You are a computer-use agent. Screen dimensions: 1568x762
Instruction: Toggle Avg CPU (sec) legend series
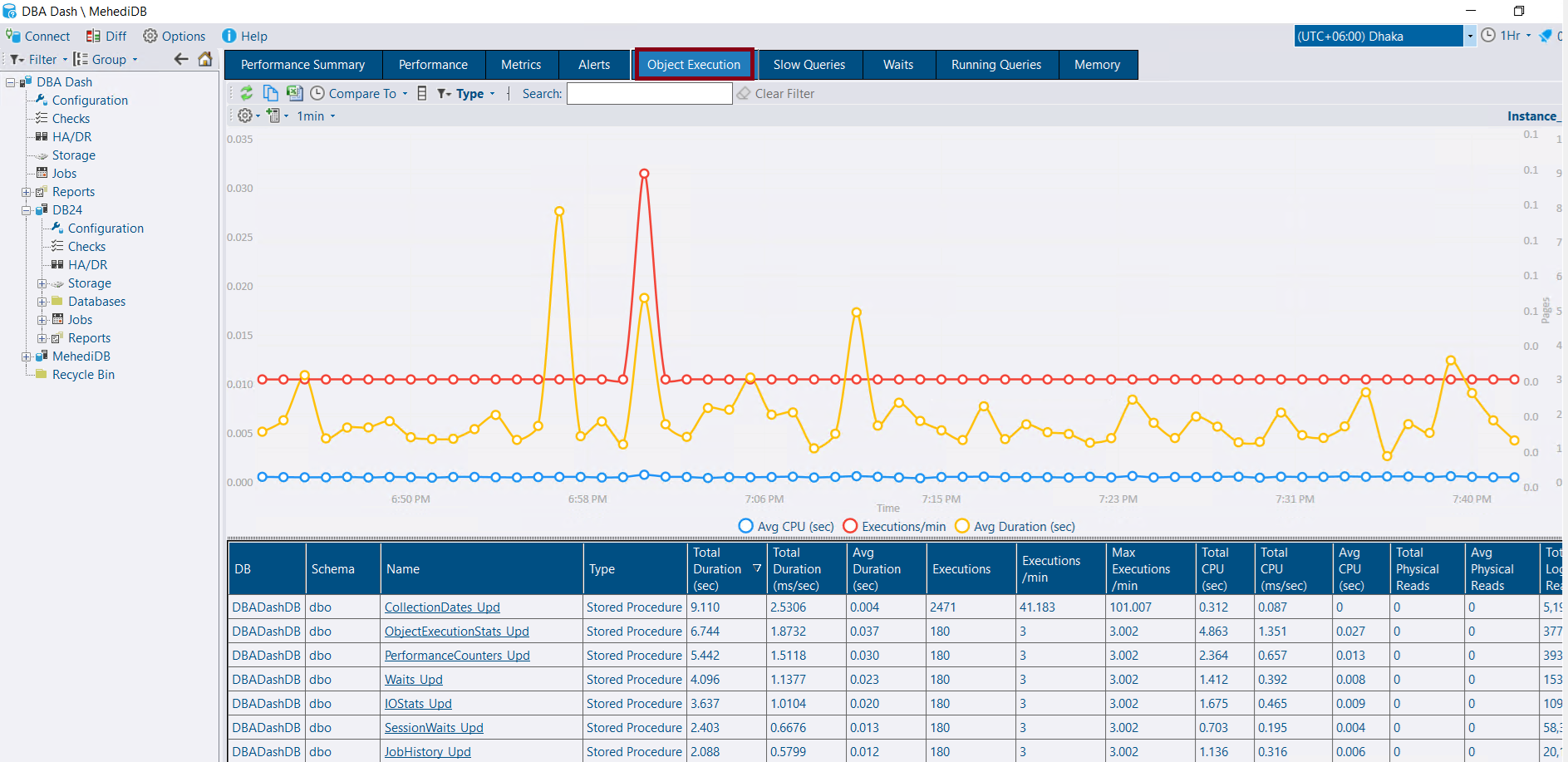click(786, 526)
